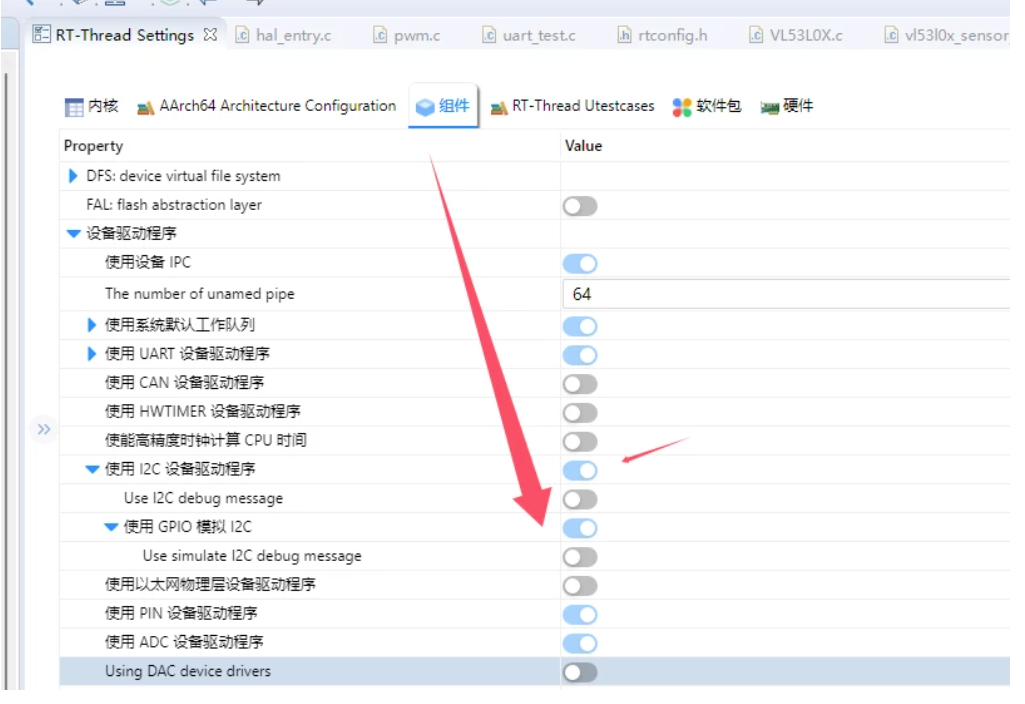The width and height of the screenshot is (1025, 704).
Task: Click the RT-Thread Settings tab icon
Action: point(41,34)
